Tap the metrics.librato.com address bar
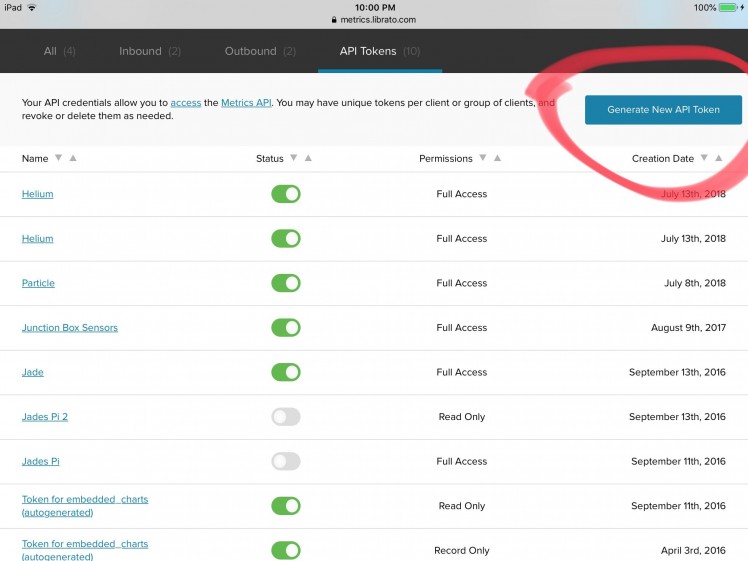This screenshot has height=561, width=748. [374, 20]
